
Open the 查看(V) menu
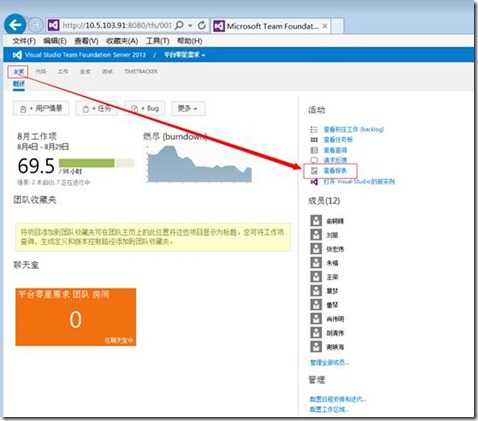(86, 41)
